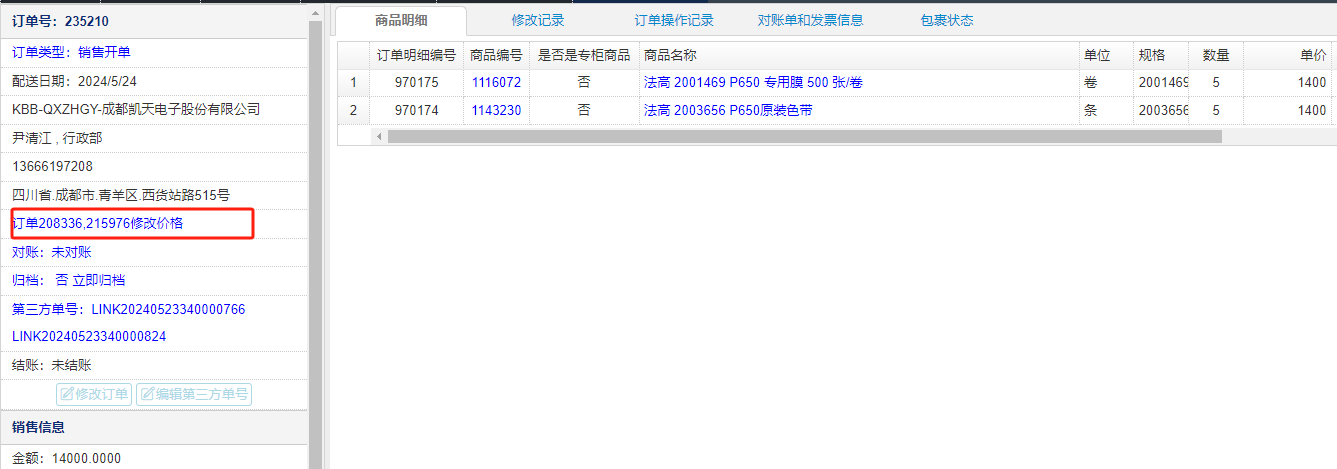Switch to the 商品明细 tab
This screenshot has height=469, width=1337.
(401, 20)
